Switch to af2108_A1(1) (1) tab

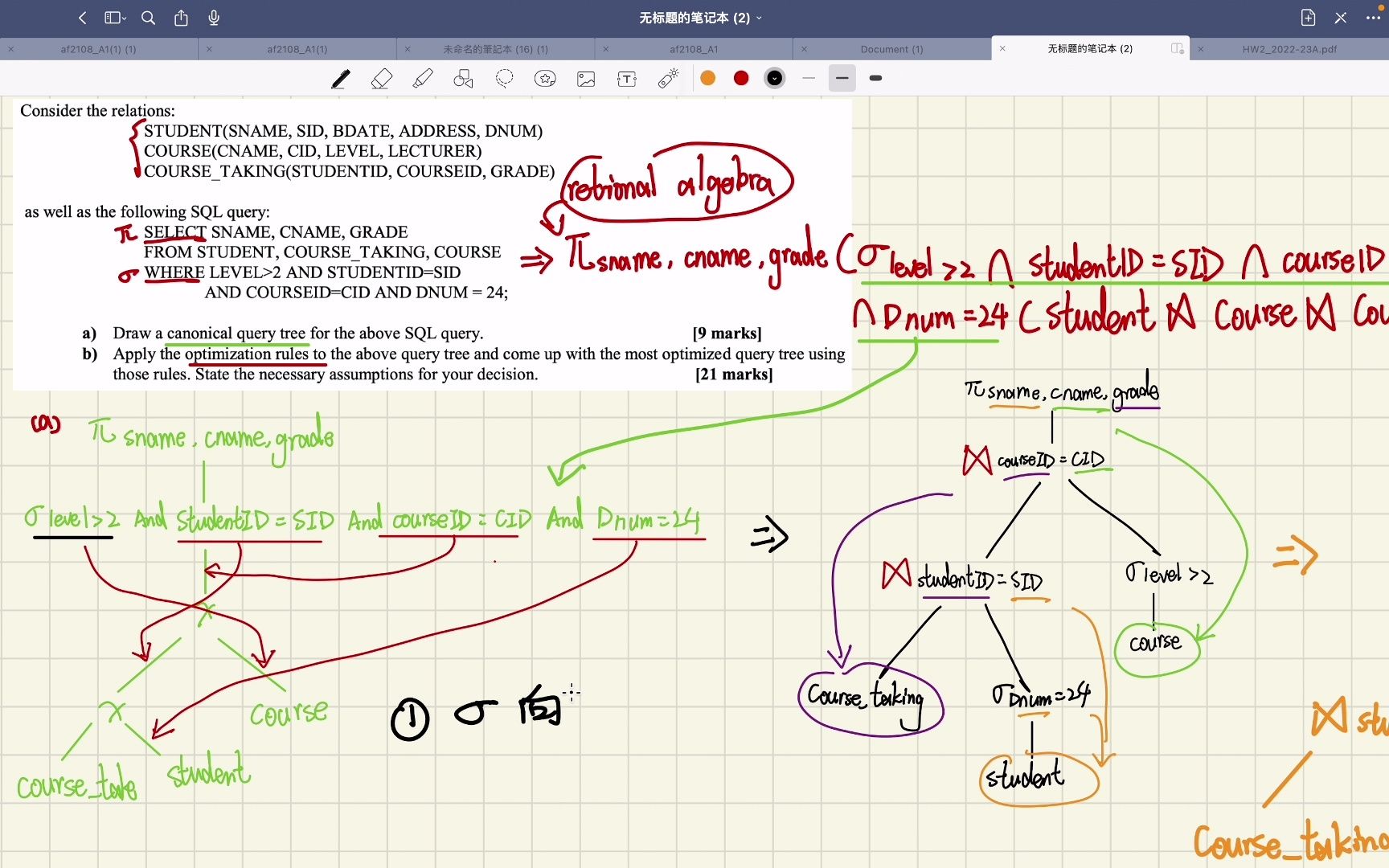98,49
